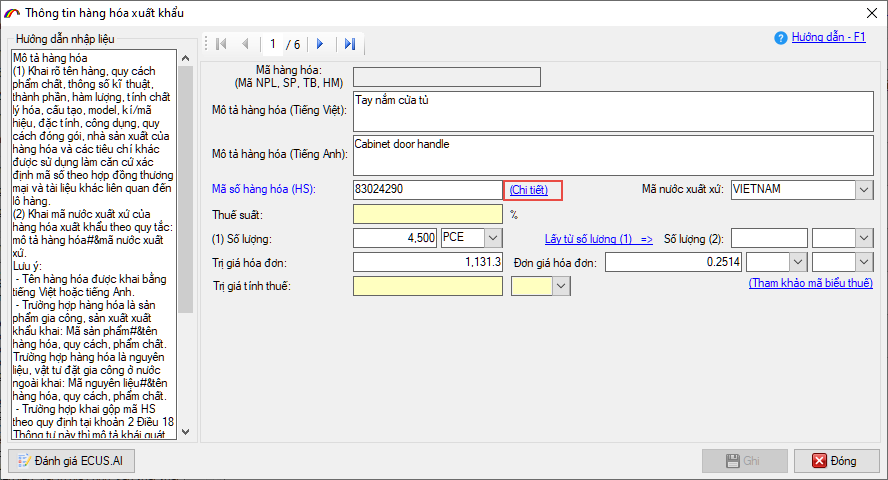Go to the first record navigation arrow
Viewport: 888px width, 480px height.
pyautogui.click(x=221, y=44)
